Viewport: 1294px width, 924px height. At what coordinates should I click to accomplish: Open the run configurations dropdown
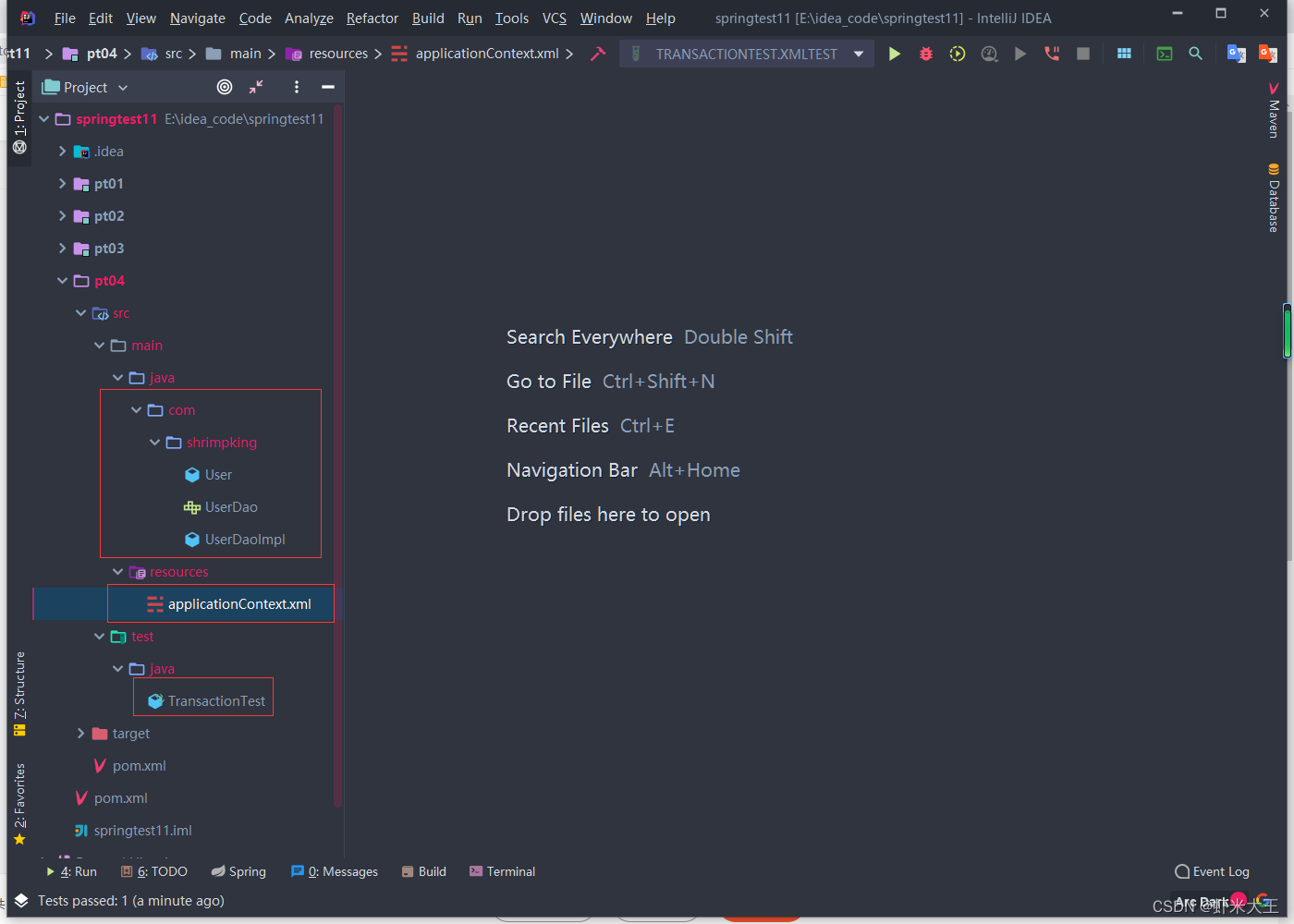coord(856,53)
